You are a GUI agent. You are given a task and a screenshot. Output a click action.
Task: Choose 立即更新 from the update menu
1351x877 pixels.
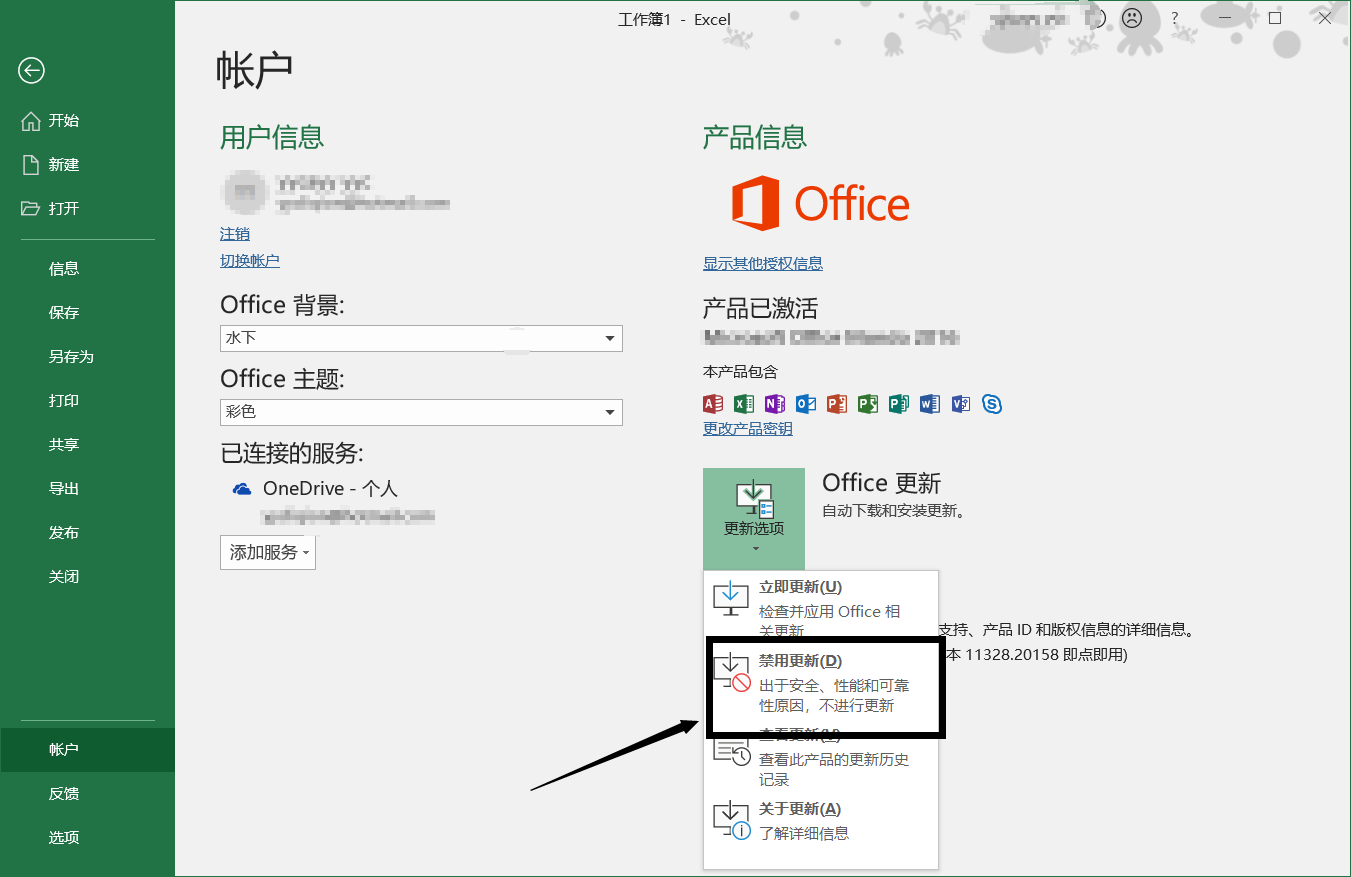coord(821,607)
